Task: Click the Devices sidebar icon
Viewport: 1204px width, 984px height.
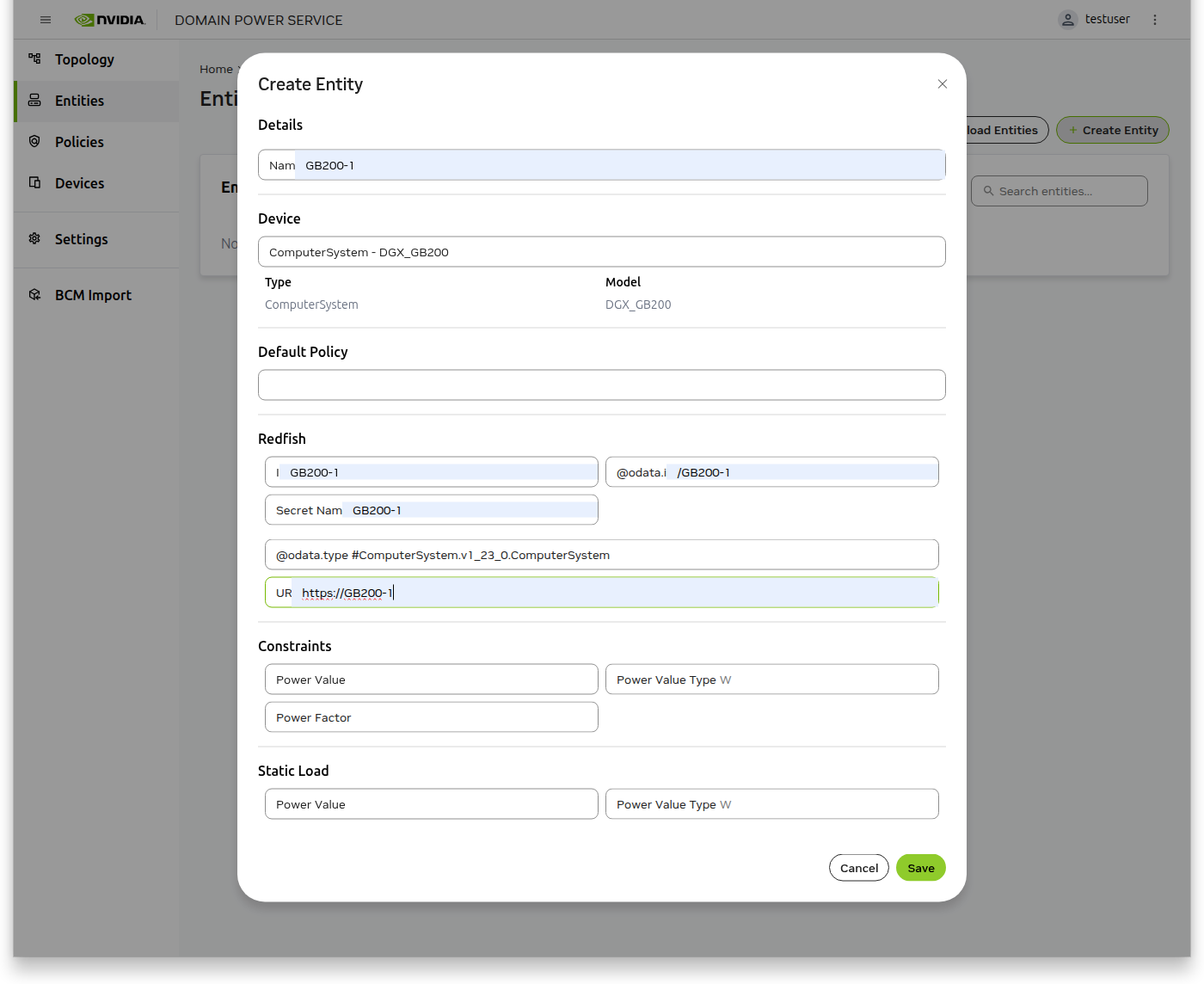Action: [34, 183]
